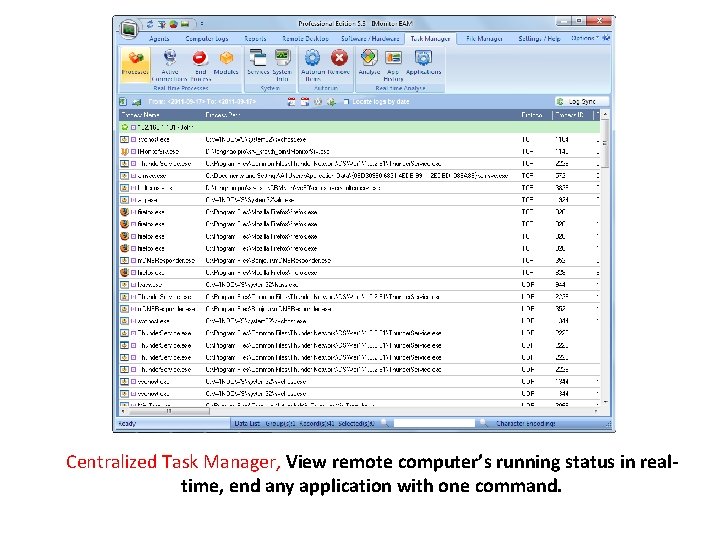720x540 pixels.
Task: Switch to the Computer logs tab
Action: 207,39
